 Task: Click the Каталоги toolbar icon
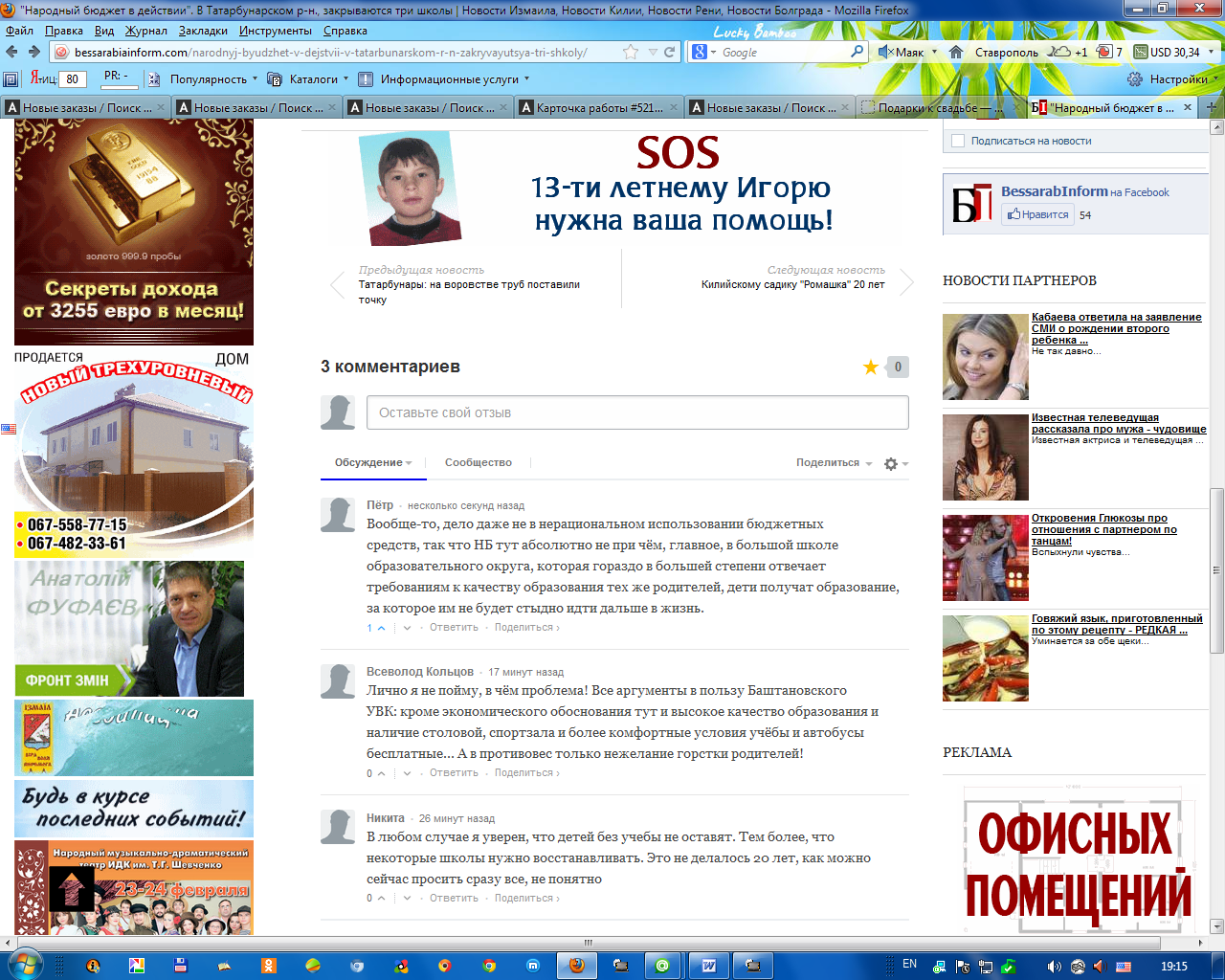coord(275,78)
